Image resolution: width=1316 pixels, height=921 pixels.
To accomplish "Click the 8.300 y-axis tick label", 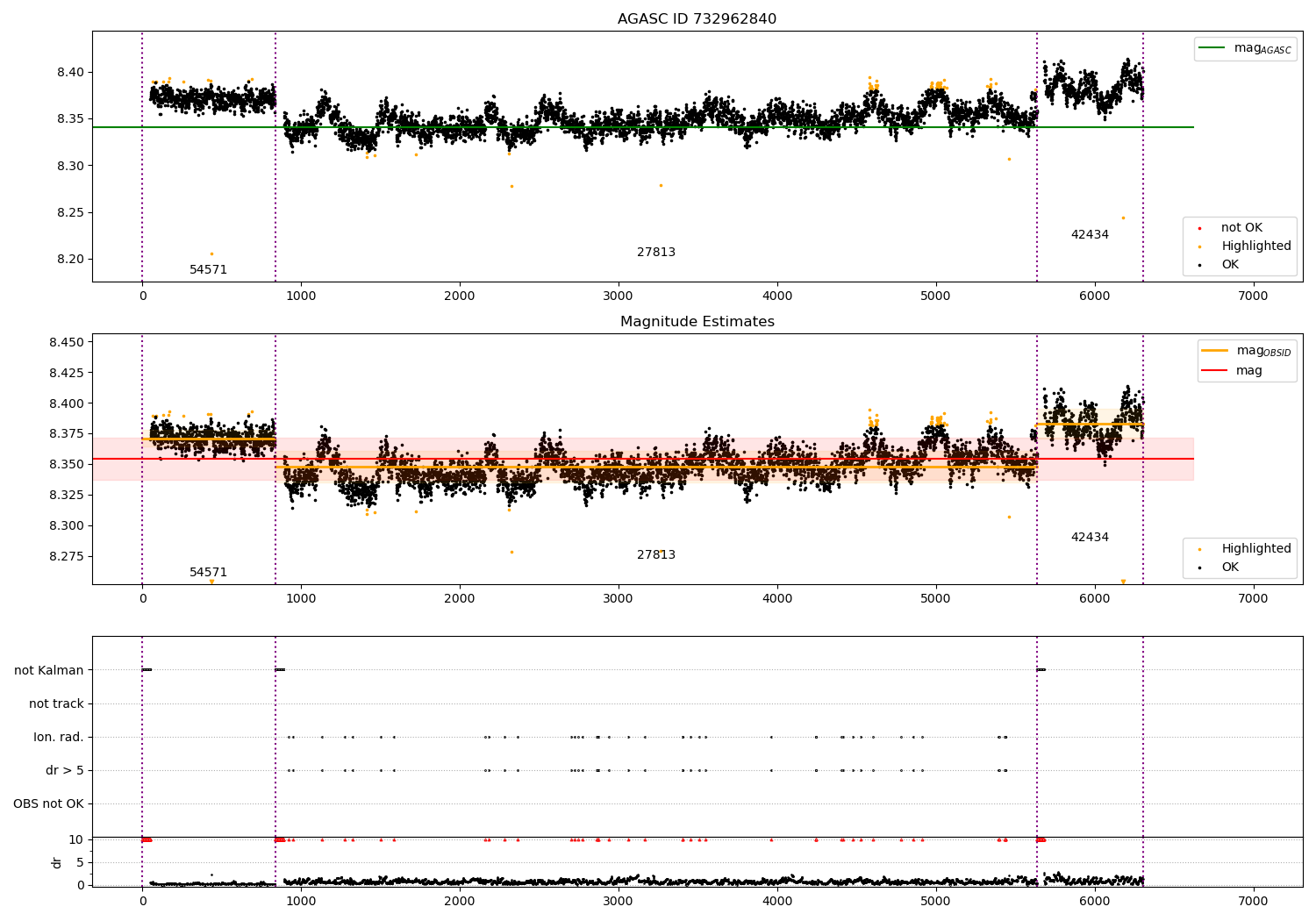I will pos(67,526).
